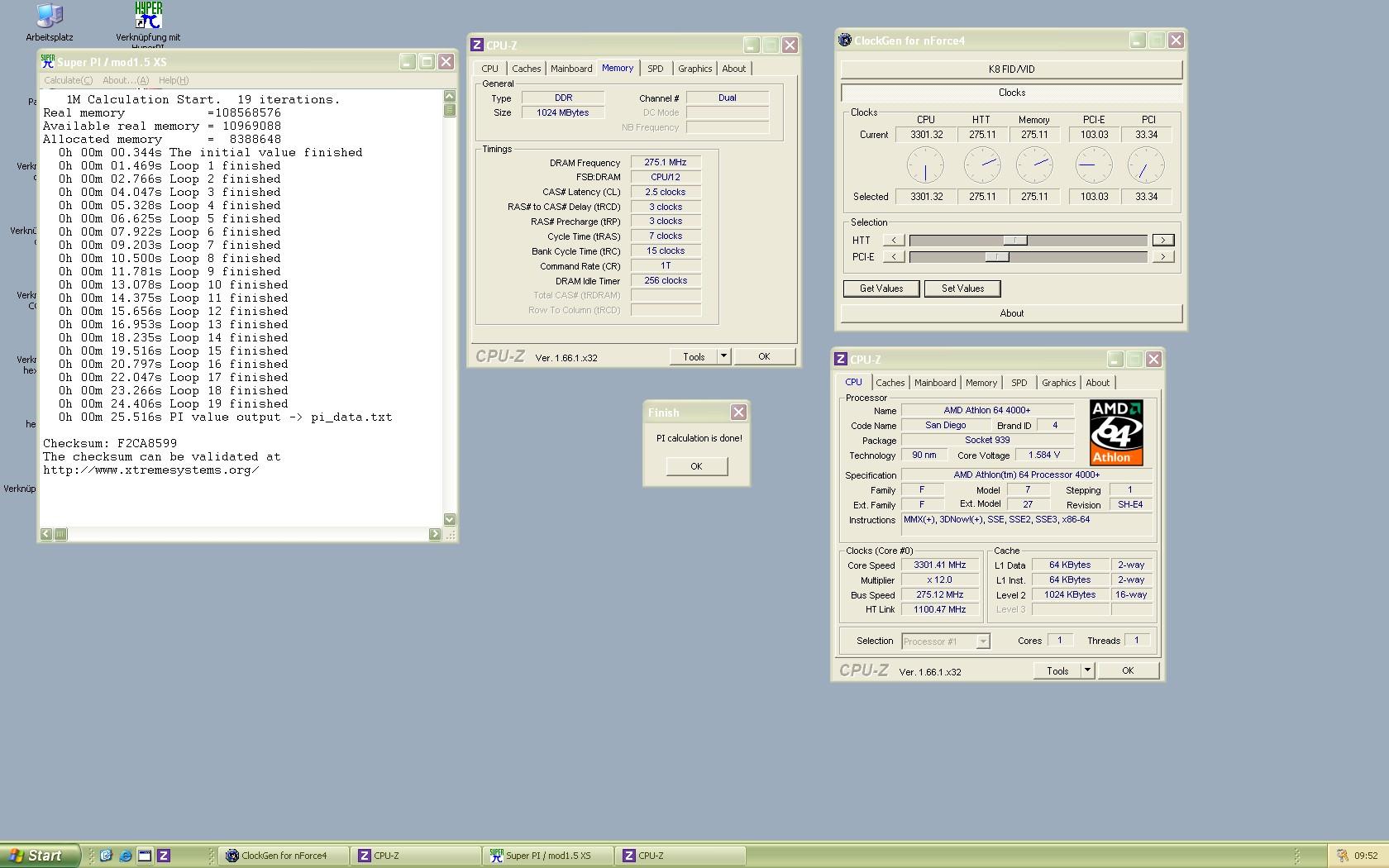Click Tools button in memory CPU-Z window
Viewport: 1389px width, 868px height.
coord(694,356)
